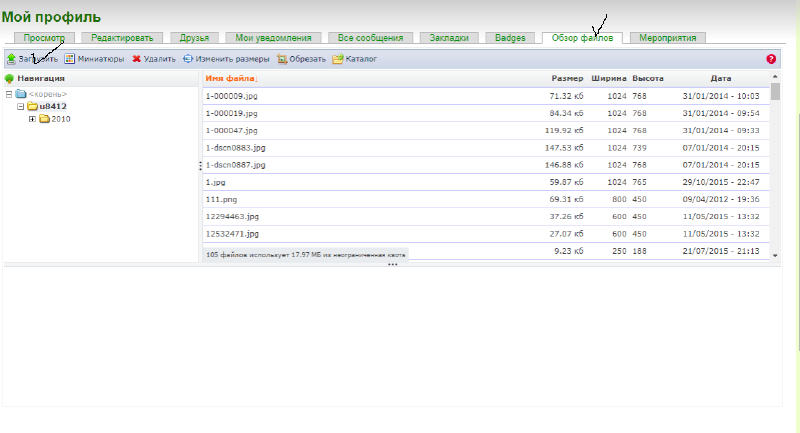Screen dimensions: 800x433
Task: Select file 111.png
Action: click(221, 199)
